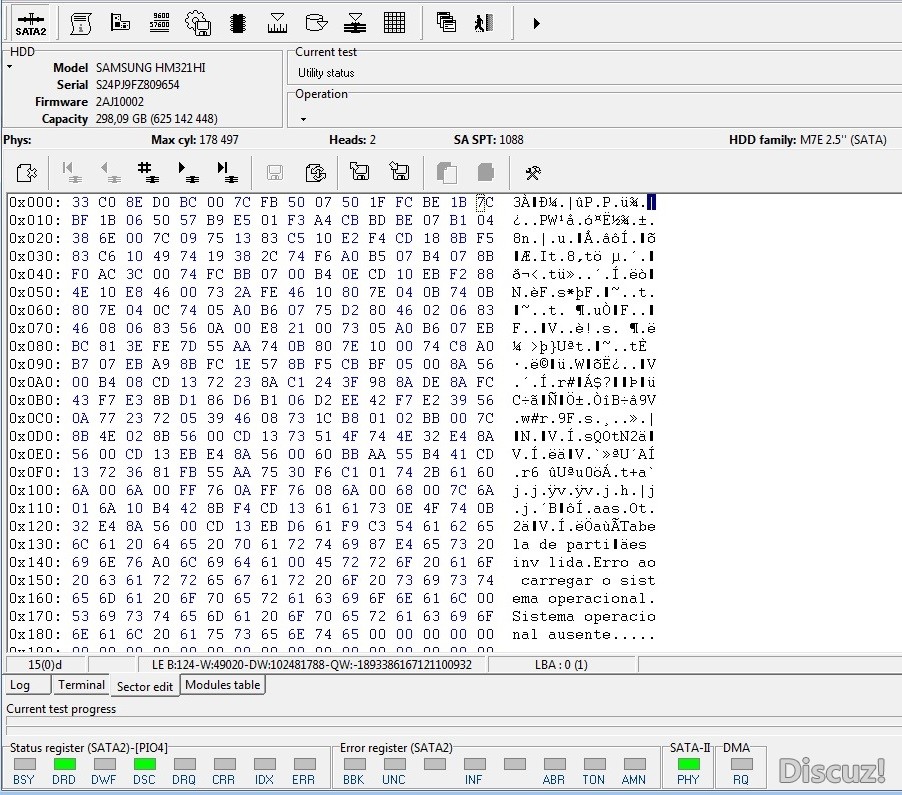Jump to the first sector
The image size is (902, 795).
71,172
